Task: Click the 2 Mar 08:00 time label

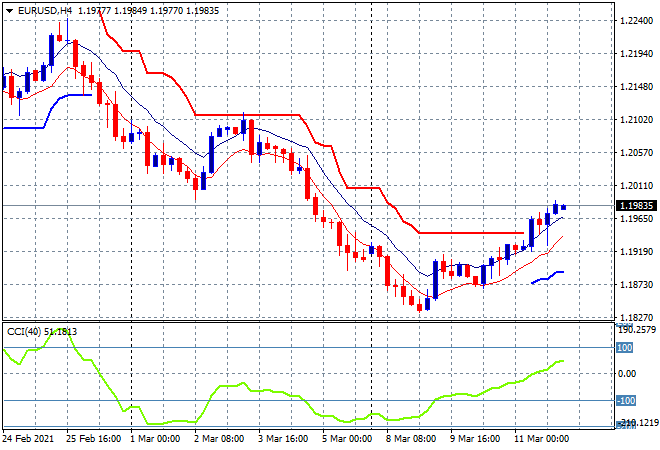Action: pos(219,439)
